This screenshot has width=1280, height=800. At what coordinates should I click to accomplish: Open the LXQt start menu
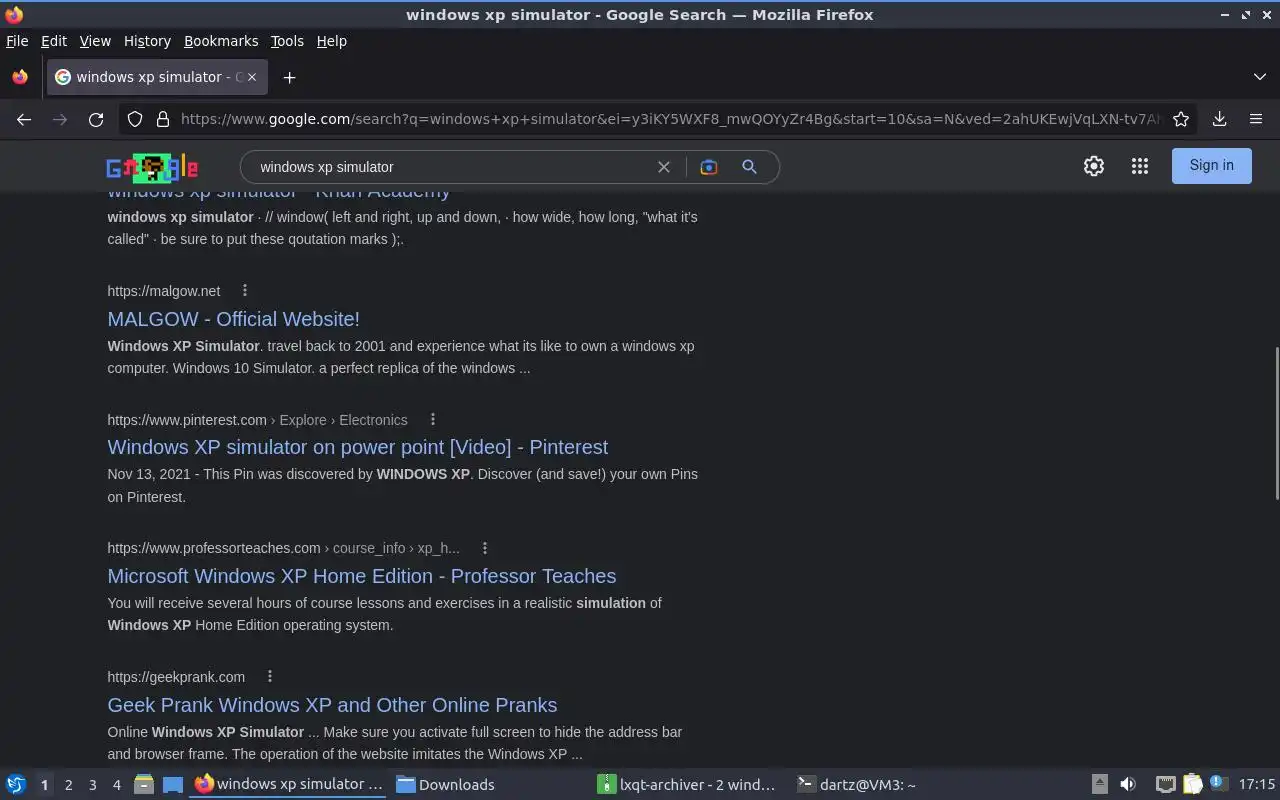coord(16,784)
